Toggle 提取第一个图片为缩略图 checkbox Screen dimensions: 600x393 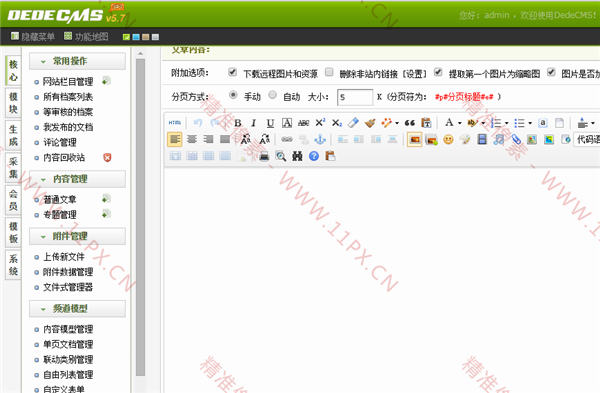(x=438, y=72)
